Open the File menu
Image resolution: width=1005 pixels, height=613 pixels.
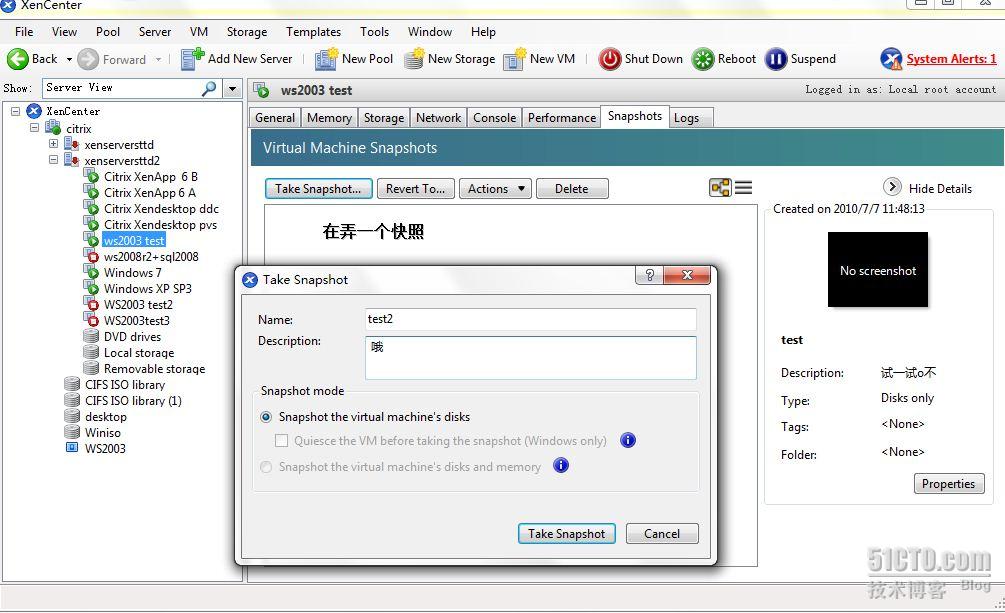tap(24, 31)
